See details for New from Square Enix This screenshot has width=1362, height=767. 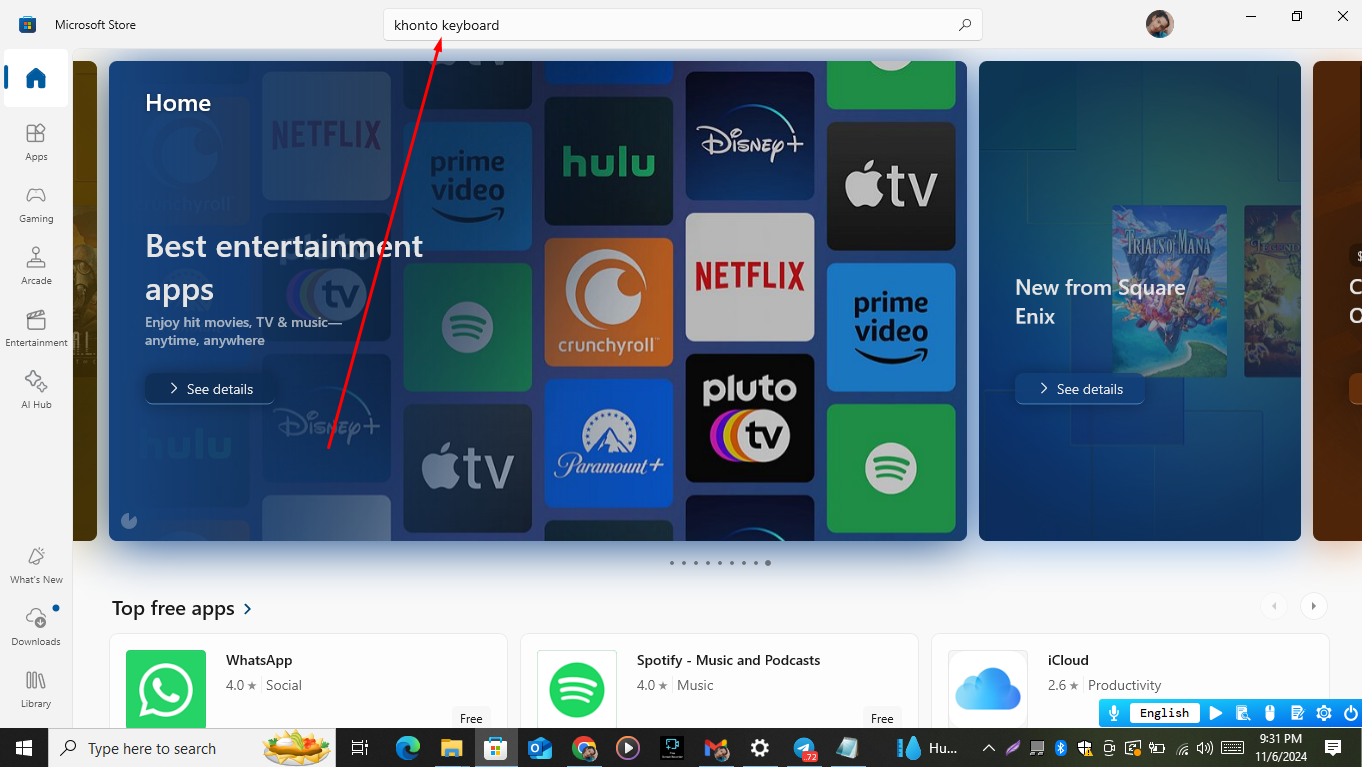1079,389
